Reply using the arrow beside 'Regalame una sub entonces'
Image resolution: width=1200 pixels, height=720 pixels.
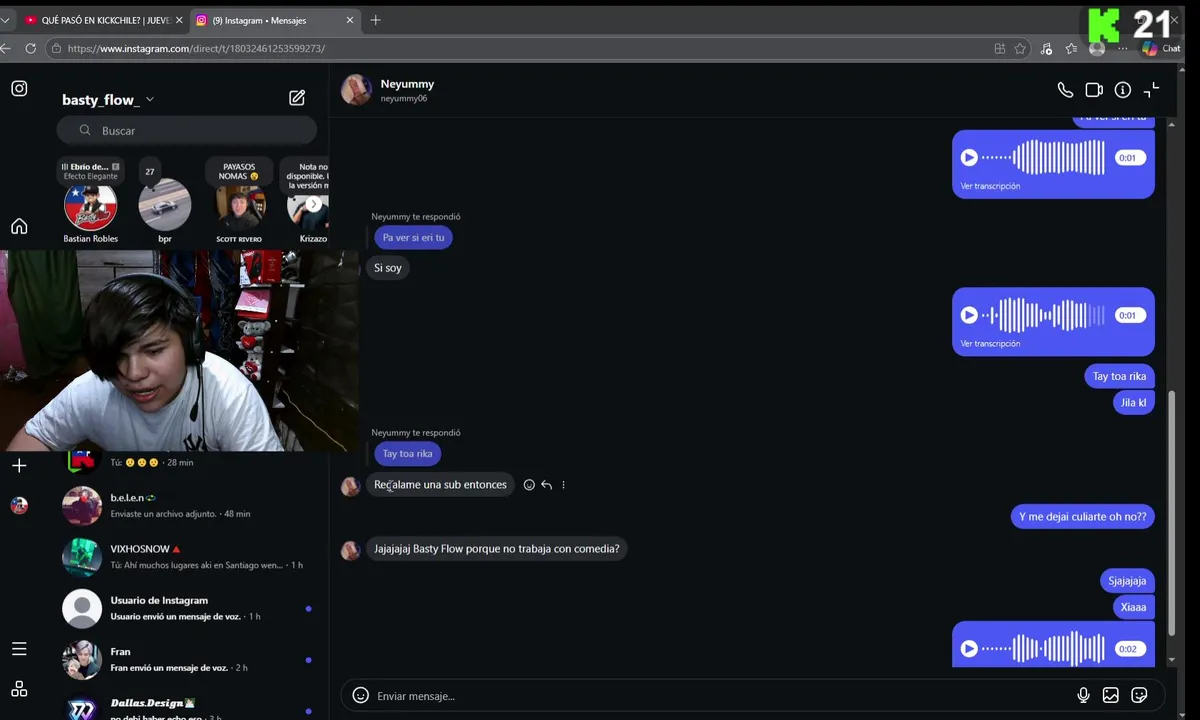click(x=546, y=485)
